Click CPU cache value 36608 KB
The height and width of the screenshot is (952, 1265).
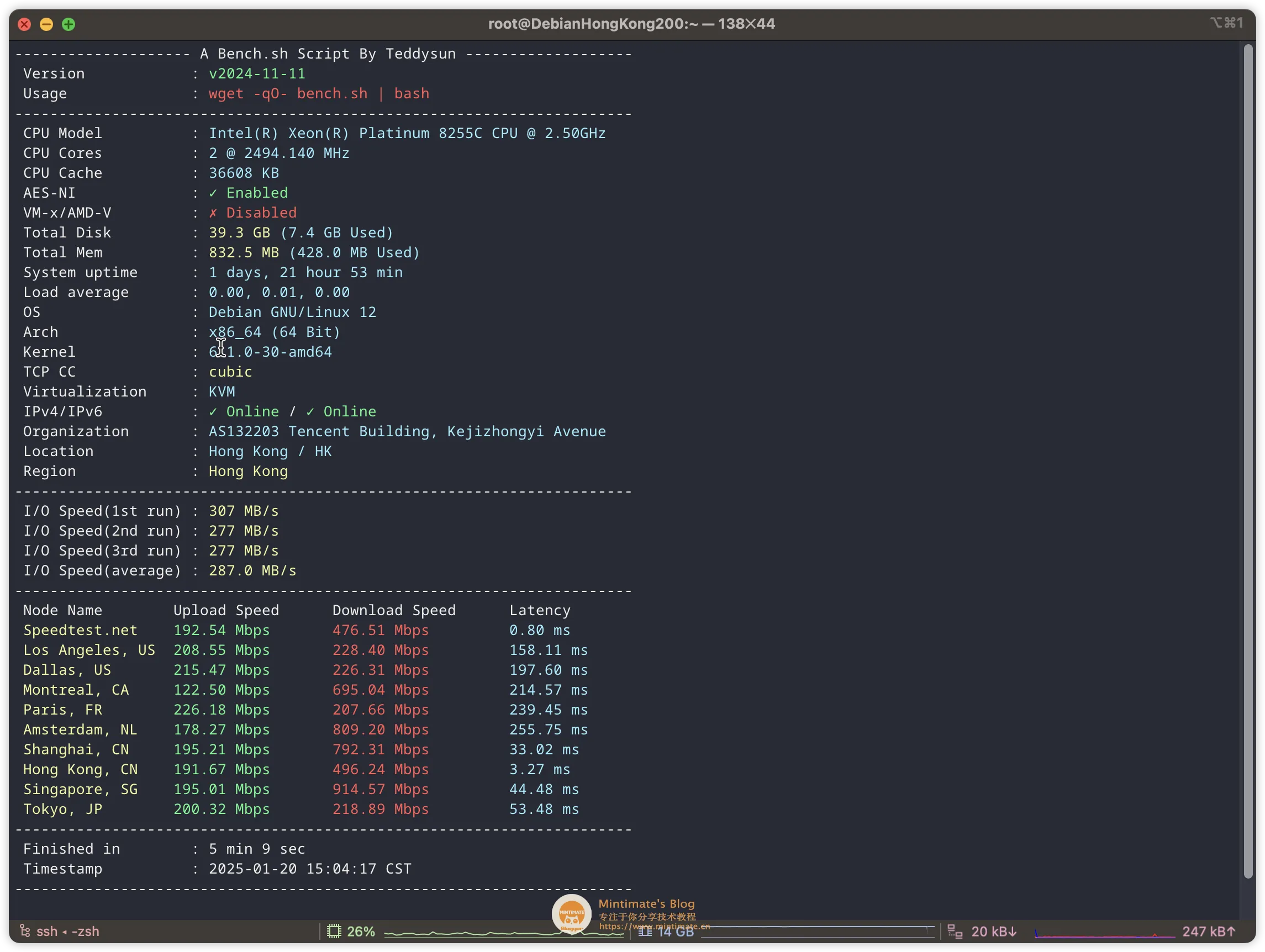click(x=244, y=173)
